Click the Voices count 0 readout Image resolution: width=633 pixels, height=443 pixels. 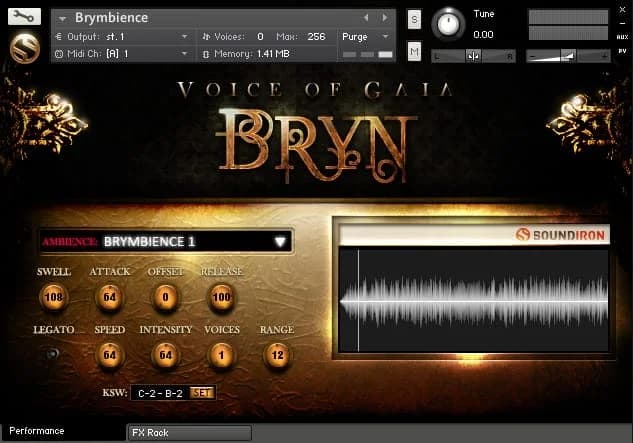(260, 37)
